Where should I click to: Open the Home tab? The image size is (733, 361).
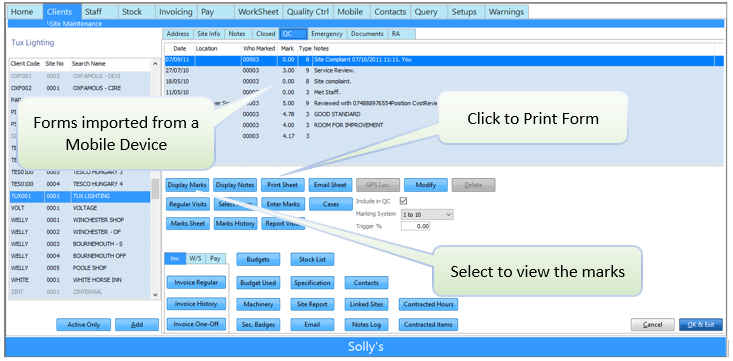[24, 12]
